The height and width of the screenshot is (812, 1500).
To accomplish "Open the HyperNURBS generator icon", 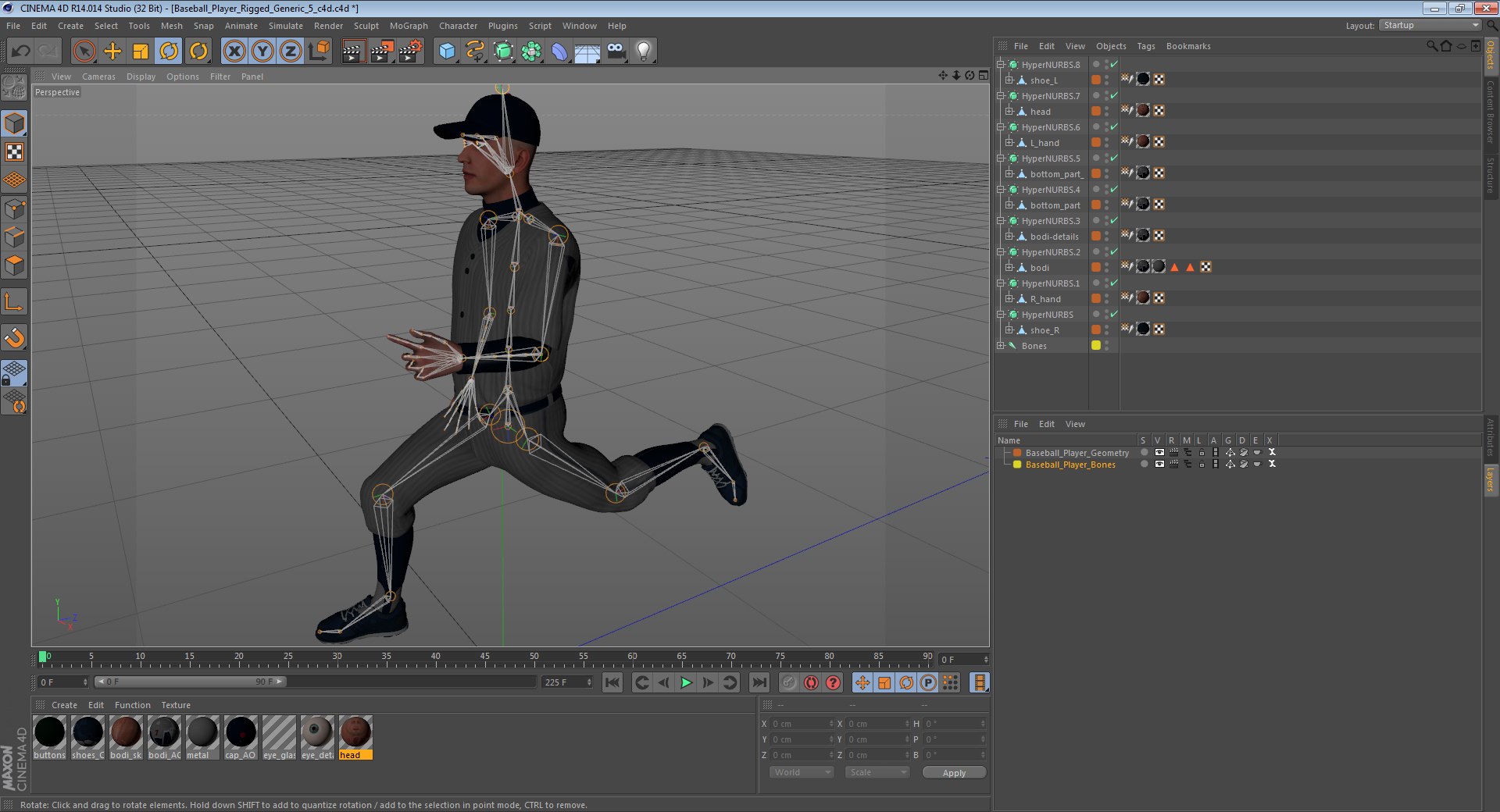I will pyautogui.click(x=503, y=52).
